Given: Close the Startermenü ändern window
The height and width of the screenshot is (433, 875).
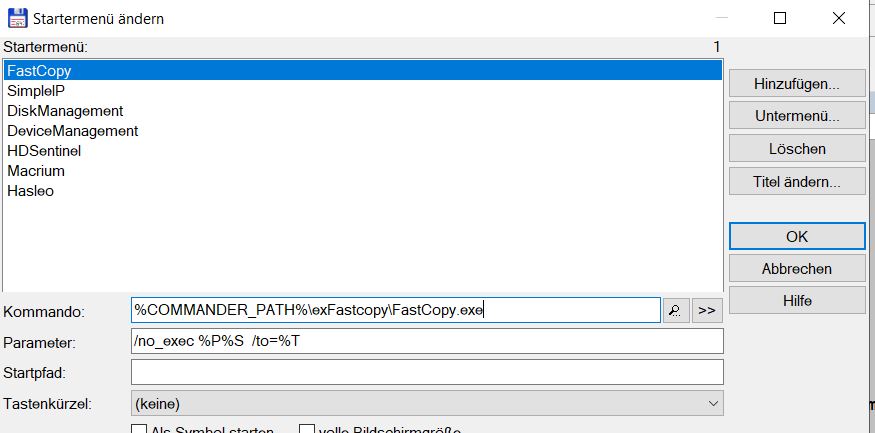Looking at the screenshot, I should [x=838, y=18].
